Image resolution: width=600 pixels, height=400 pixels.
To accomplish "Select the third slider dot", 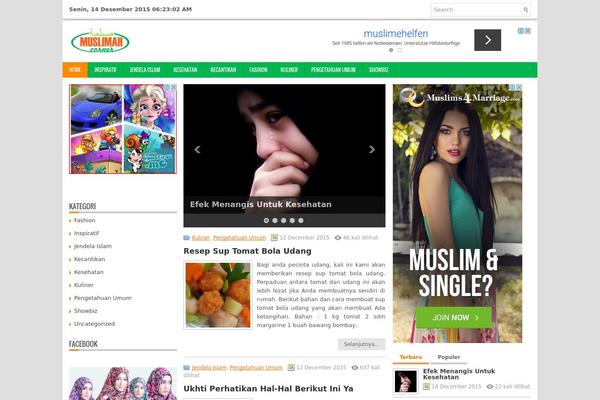I will click(284, 220).
